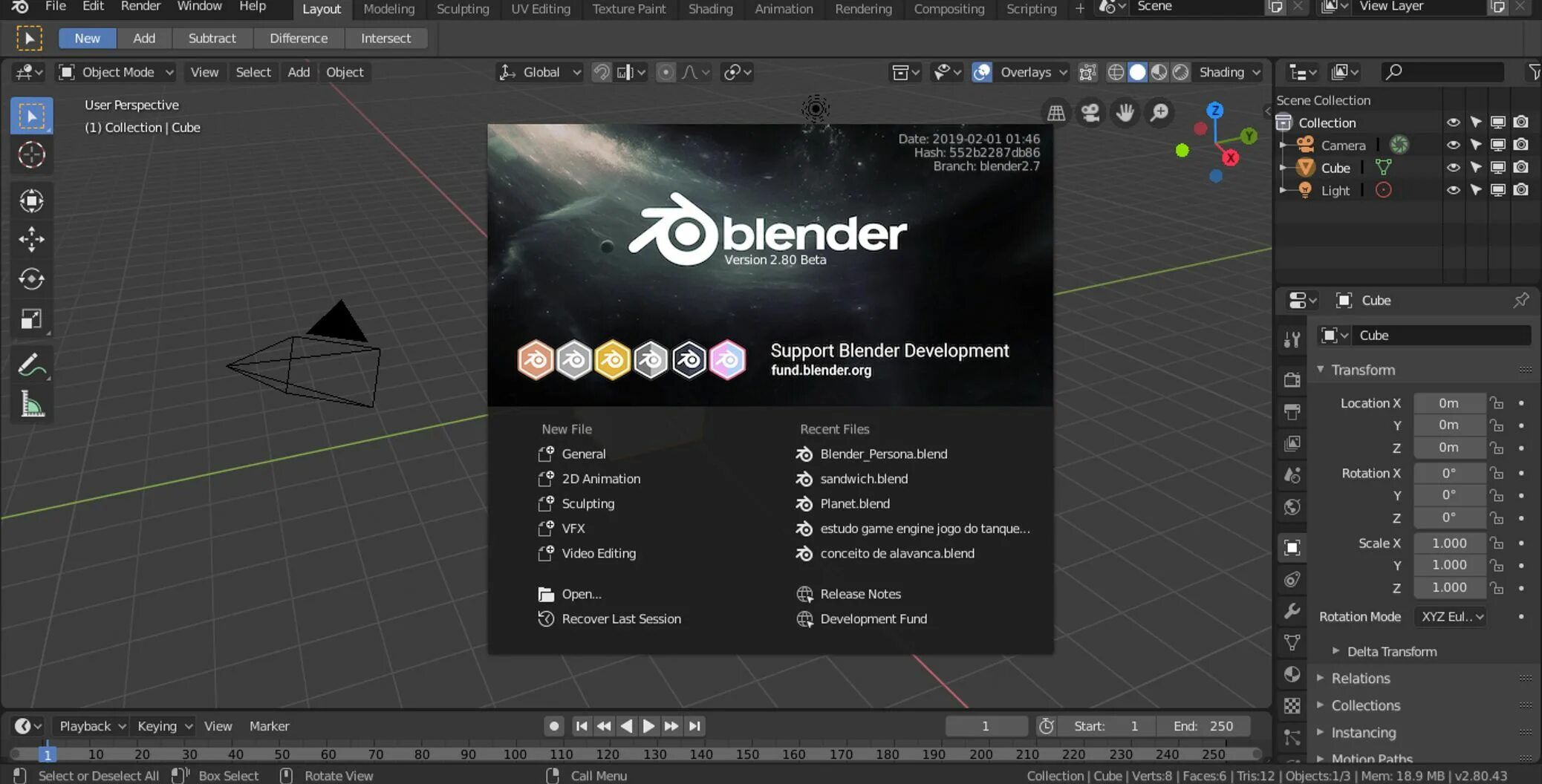
Task: Open the Render menu
Action: click(x=140, y=7)
